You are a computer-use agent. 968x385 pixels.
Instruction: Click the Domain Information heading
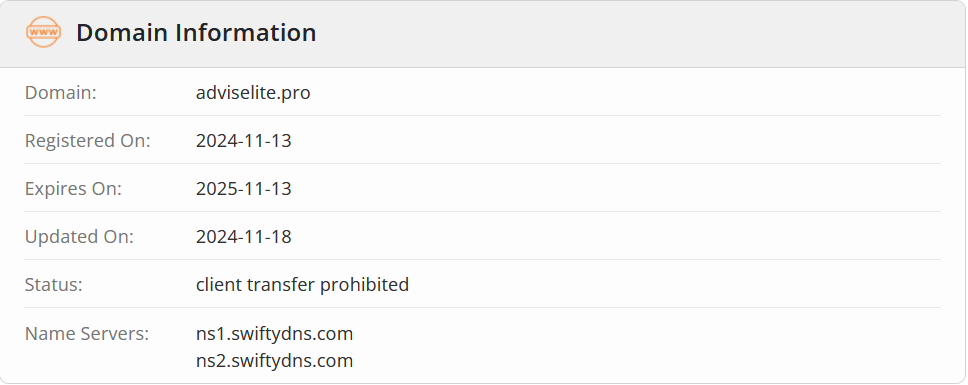(x=196, y=33)
